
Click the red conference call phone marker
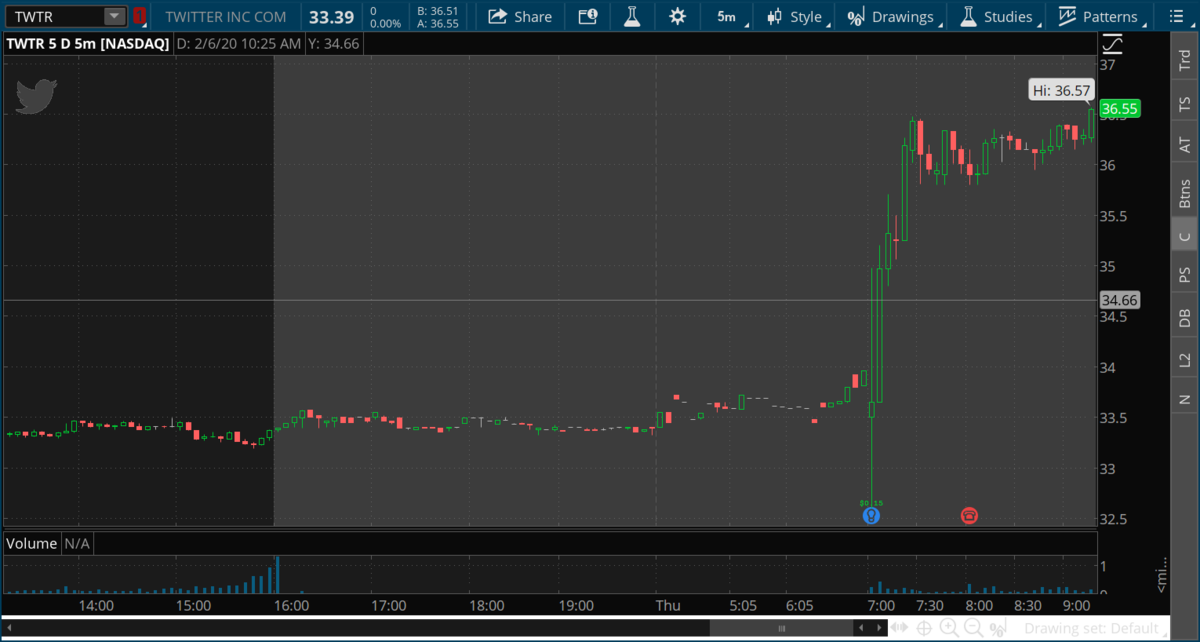(969, 516)
